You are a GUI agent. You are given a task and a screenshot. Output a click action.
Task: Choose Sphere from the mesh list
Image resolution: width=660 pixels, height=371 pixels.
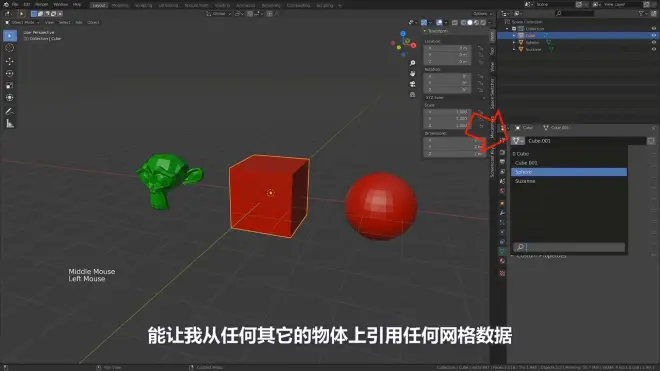[x=569, y=172]
